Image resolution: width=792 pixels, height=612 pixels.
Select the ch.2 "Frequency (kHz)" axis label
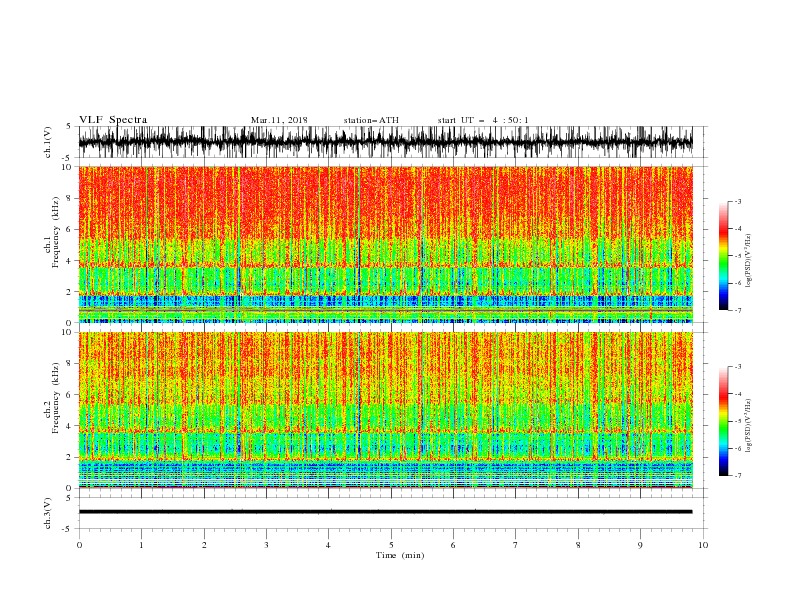[x=56, y=398]
